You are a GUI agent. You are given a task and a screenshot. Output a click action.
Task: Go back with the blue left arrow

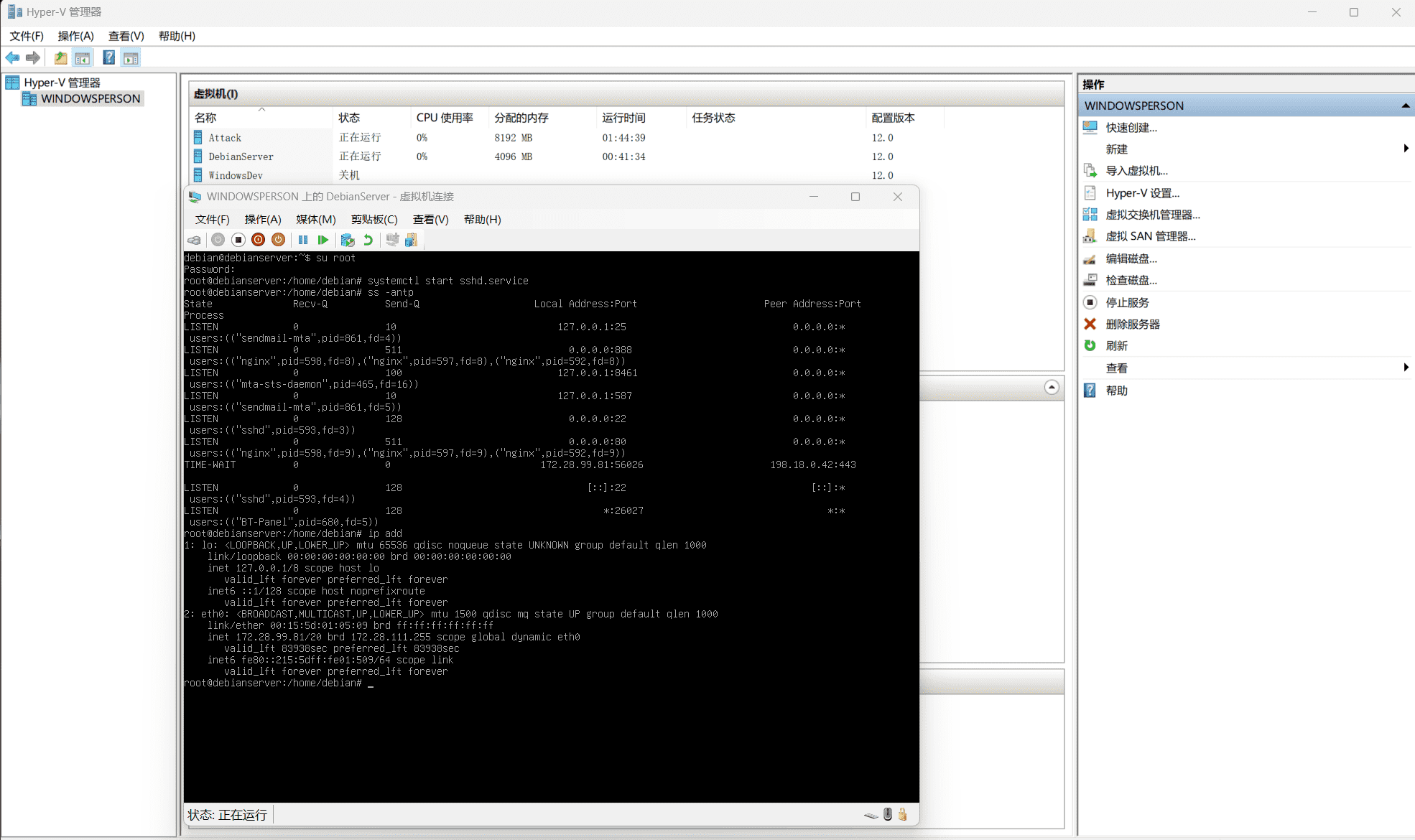pos(12,58)
